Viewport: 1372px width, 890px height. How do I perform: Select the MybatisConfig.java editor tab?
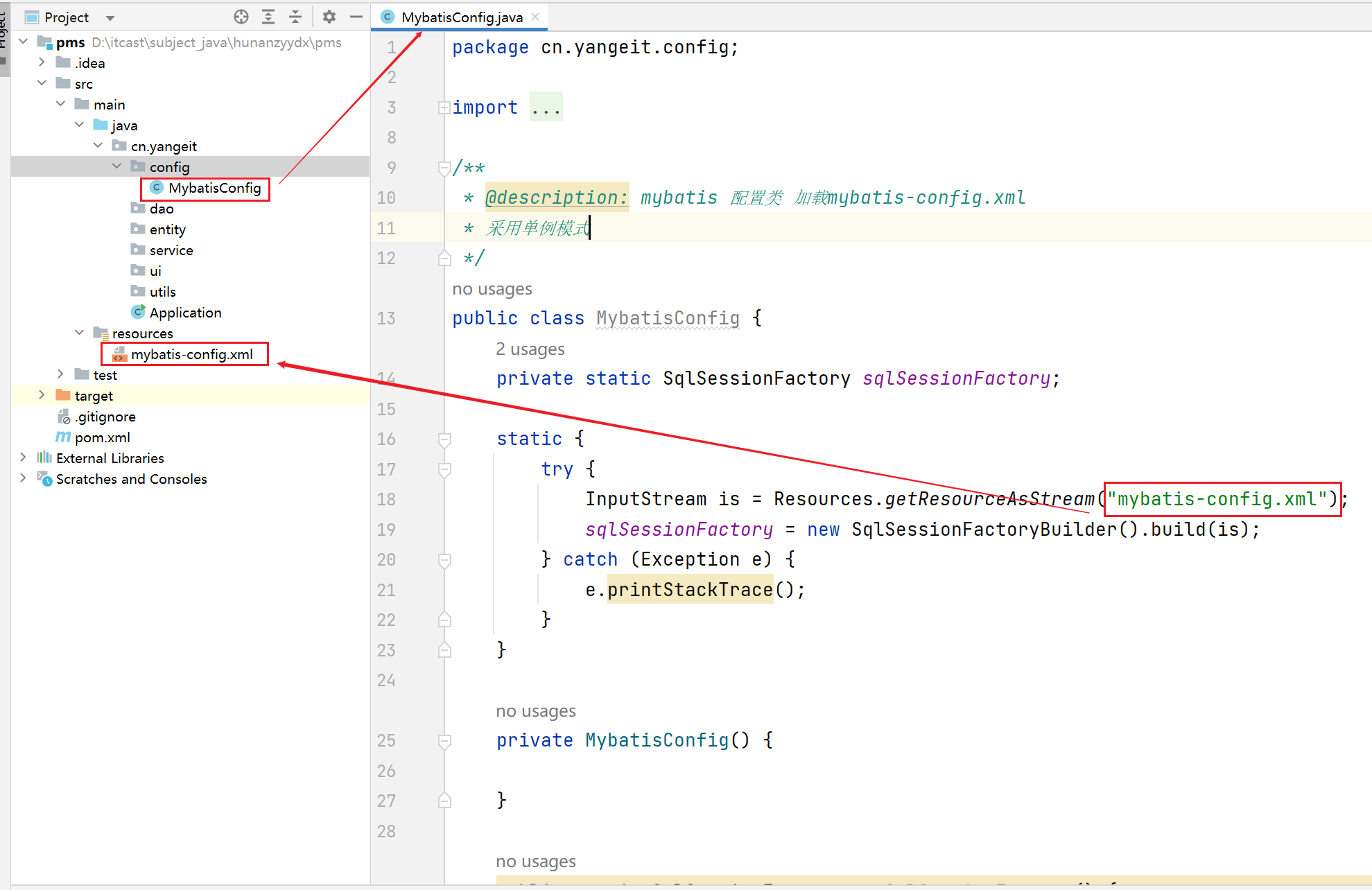click(461, 17)
